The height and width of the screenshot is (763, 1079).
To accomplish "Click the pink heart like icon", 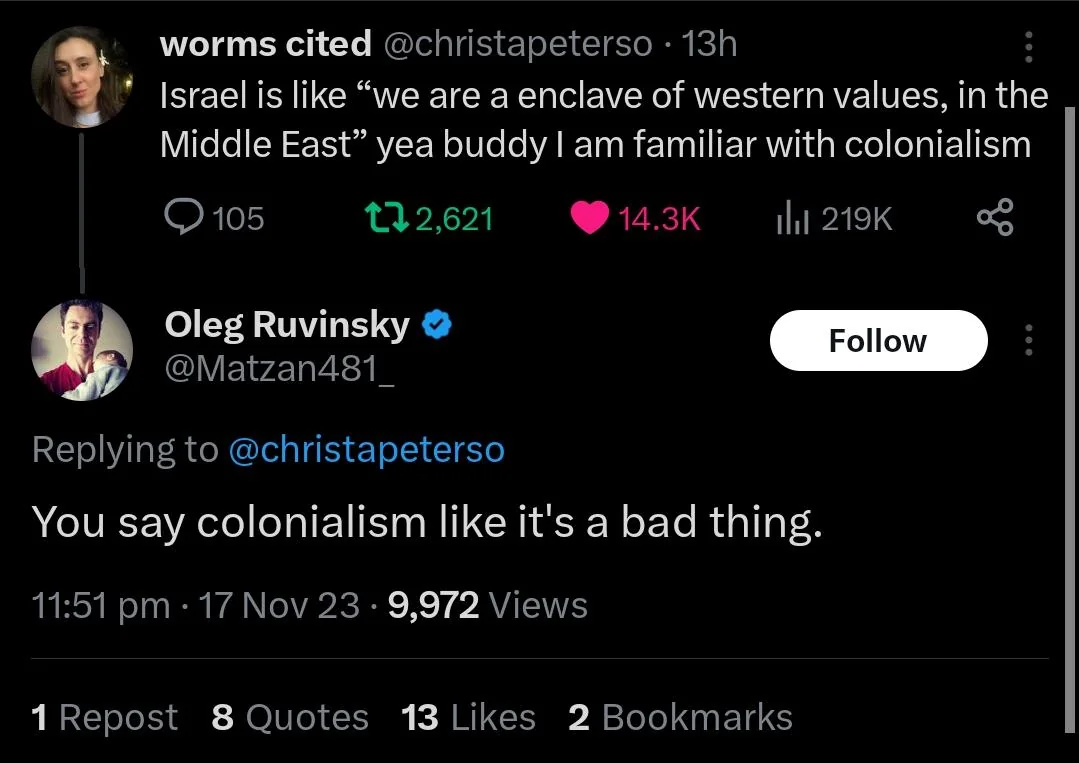I will tap(590, 217).
